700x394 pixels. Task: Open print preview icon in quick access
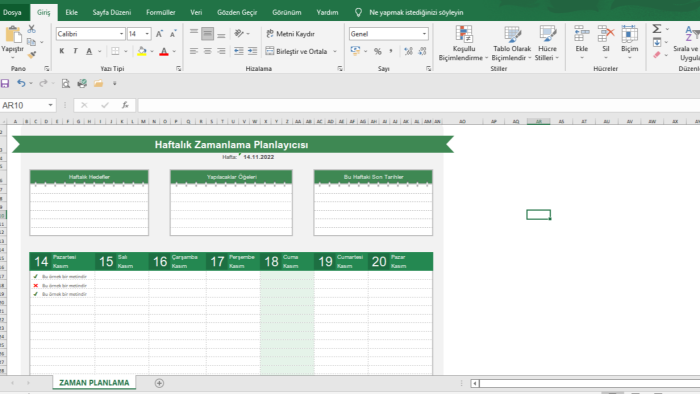(66, 83)
